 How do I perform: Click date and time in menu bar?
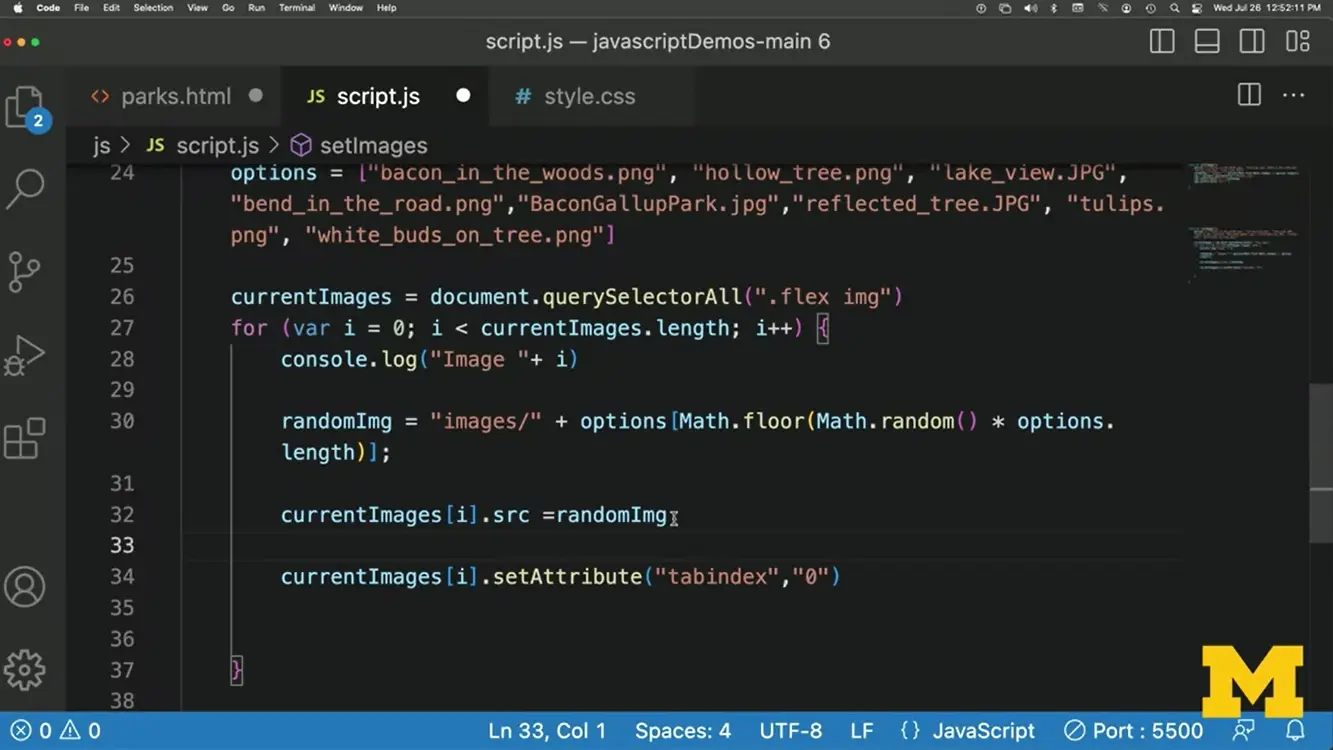pyautogui.click(x=1267, y=8)
